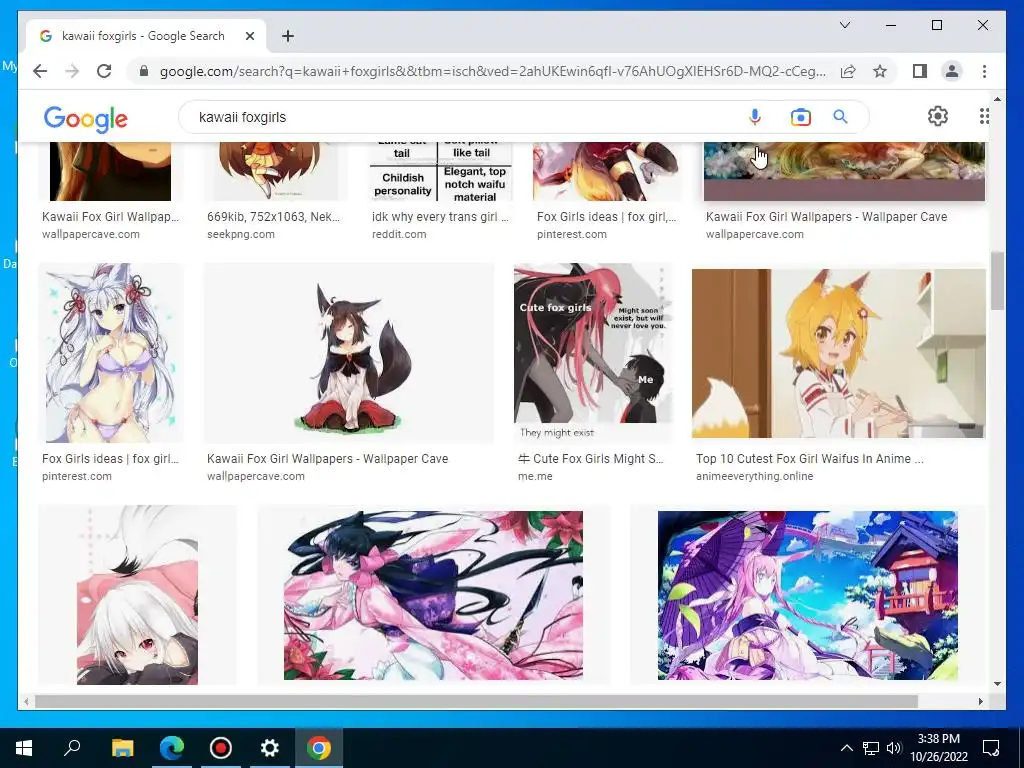Bookmark this page with star icon
Viewport: 1024px width, 768px height.
[x=880, y=71]
